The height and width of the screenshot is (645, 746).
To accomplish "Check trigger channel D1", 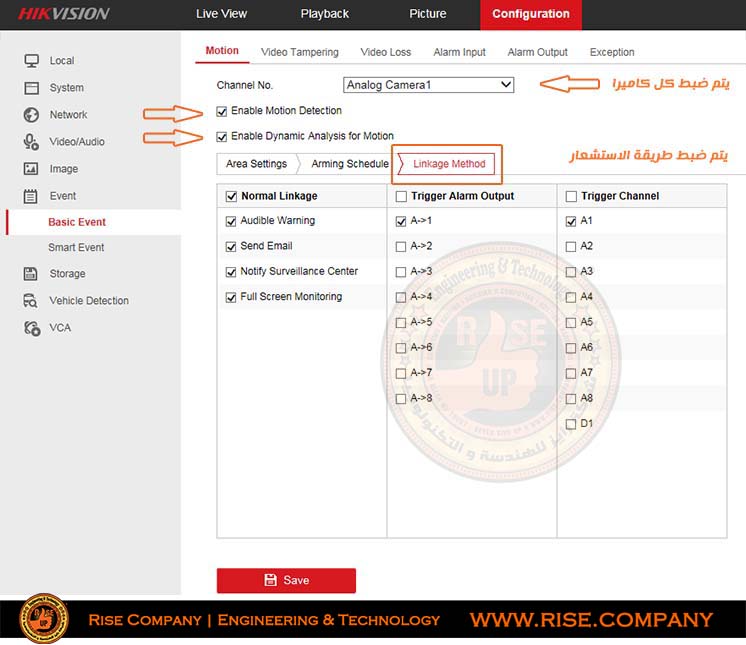I will [x=571, y=424].
